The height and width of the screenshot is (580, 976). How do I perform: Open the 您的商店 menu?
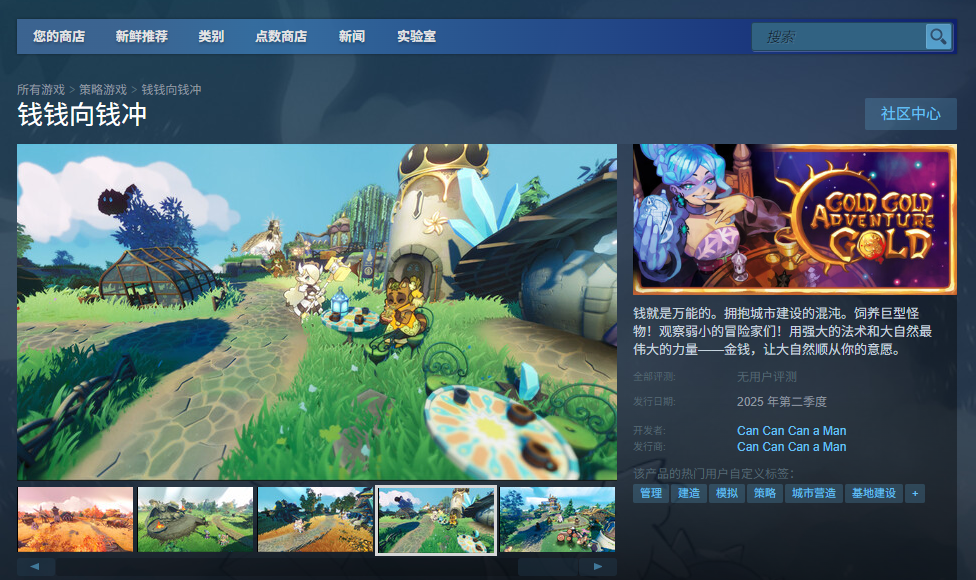tap(59, 37)
